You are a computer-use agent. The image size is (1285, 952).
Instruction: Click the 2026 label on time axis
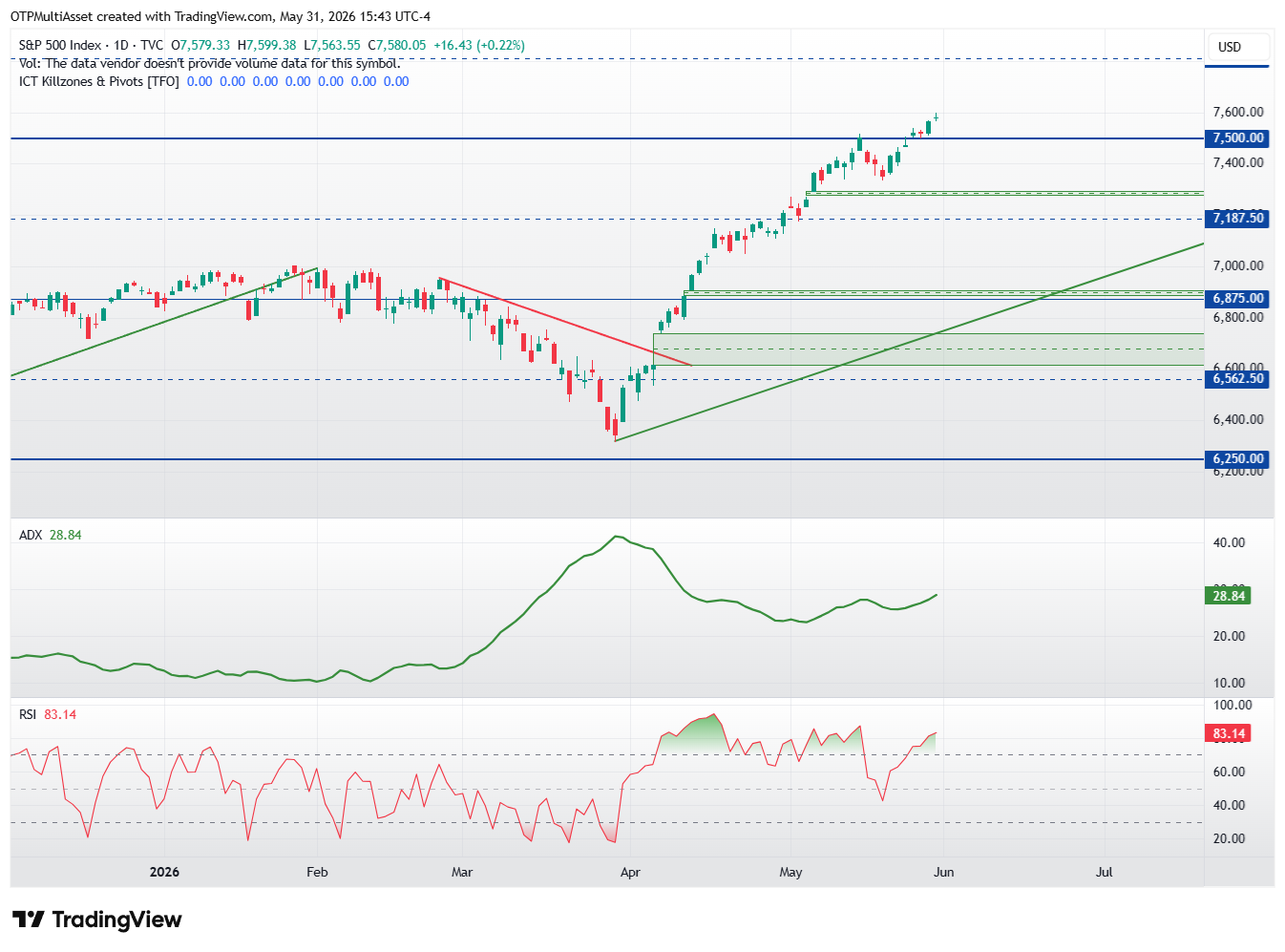pos(164,872)
